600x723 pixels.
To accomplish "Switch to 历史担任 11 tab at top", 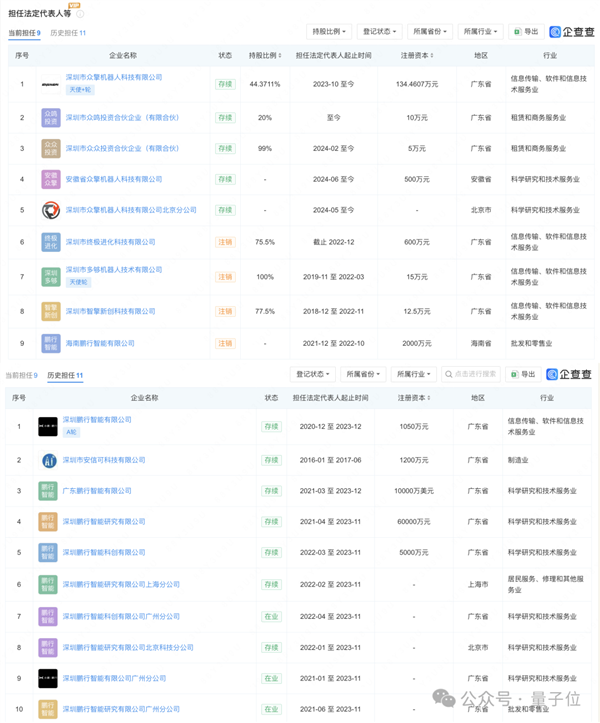I will click(68, 33).
